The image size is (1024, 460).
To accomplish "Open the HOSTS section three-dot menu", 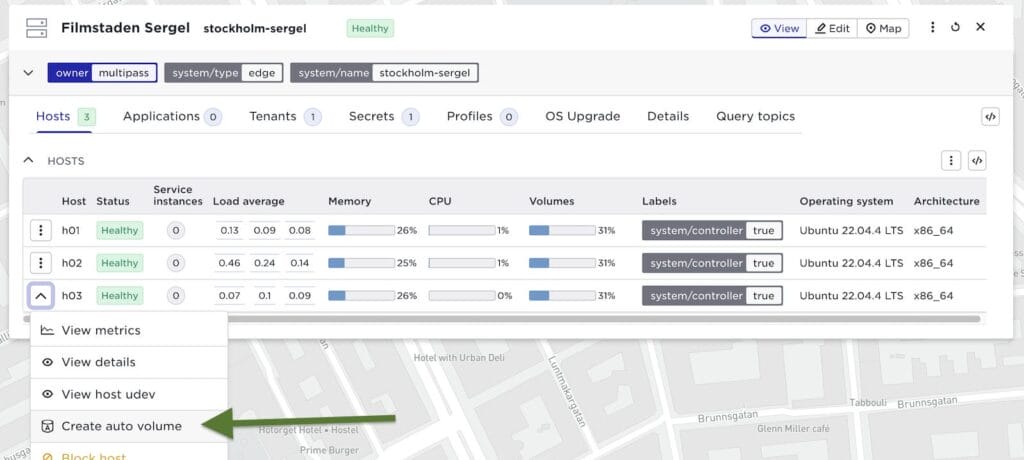I will click(951, 161).
